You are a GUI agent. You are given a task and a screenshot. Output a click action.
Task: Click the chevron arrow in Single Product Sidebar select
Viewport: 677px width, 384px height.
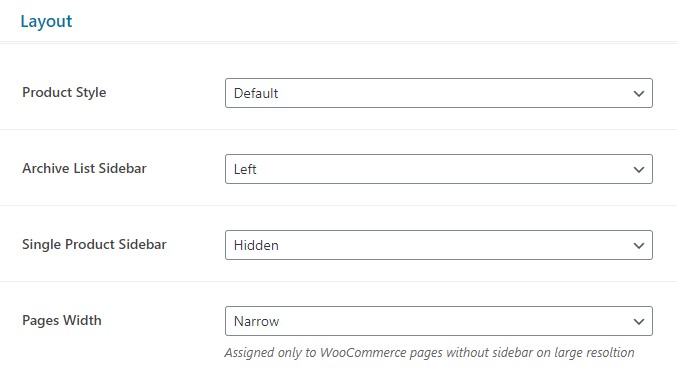coord(639,246)
